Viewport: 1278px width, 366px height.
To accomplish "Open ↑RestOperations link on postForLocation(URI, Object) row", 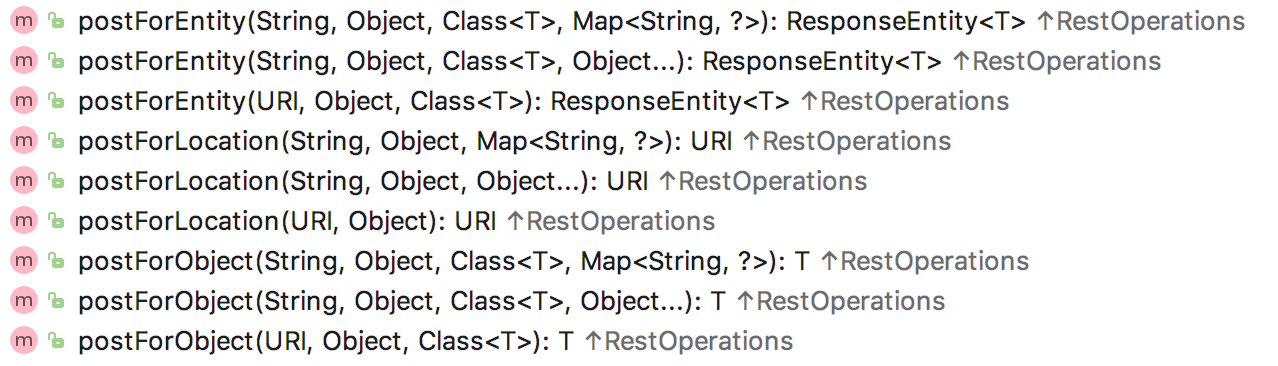I will click(x=611, y=221).
